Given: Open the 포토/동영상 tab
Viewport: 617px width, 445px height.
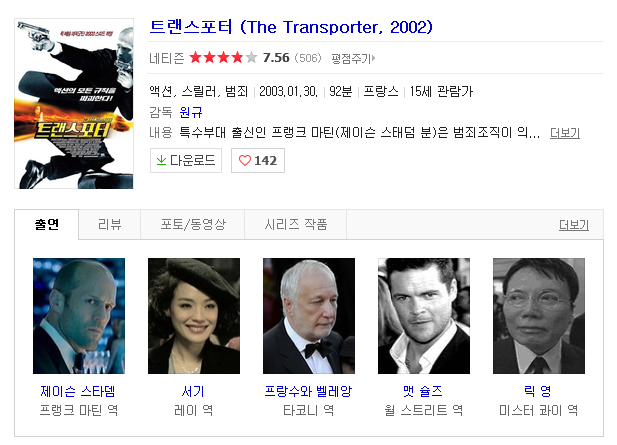Looking at the screenshot, I should (193, 224).
